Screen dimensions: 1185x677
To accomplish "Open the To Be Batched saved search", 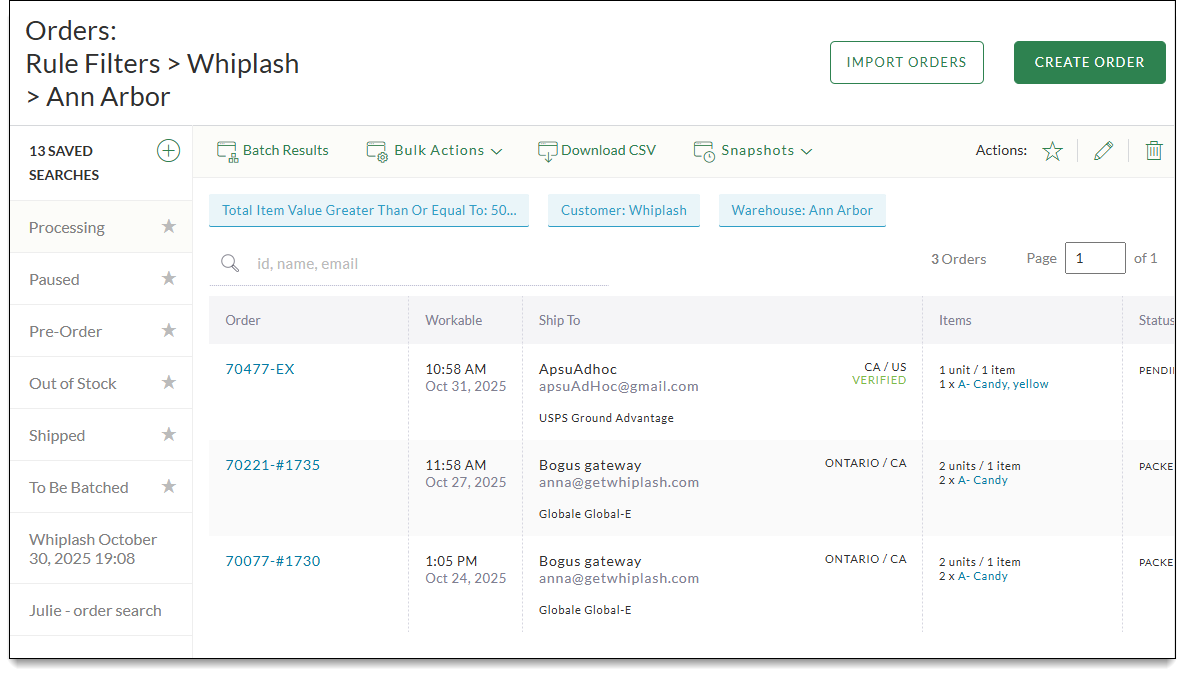I will pyautogui.click(x=79, y=488).
